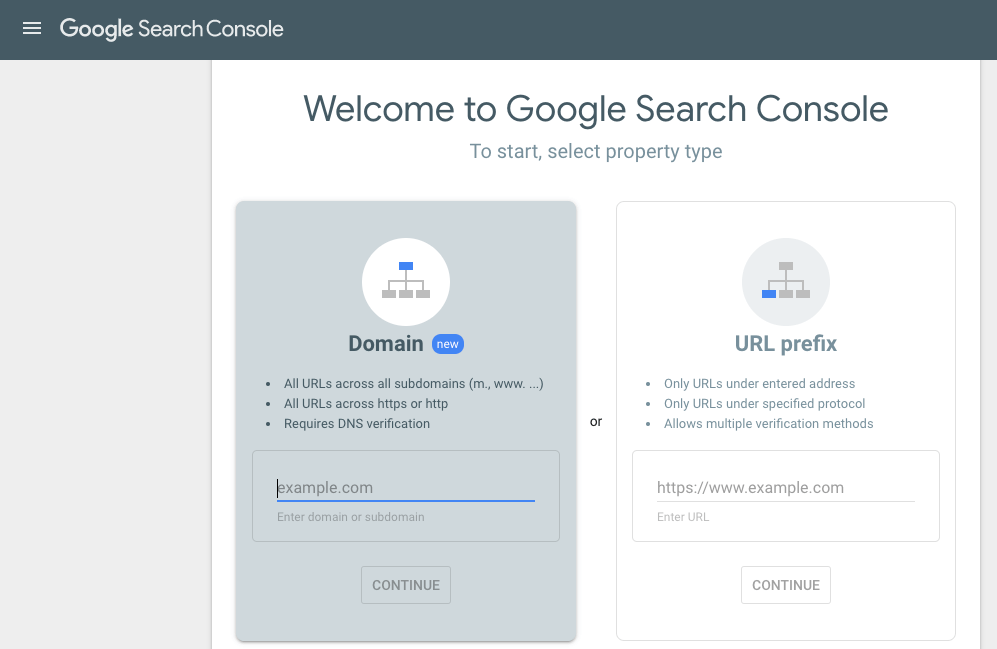The height and width of the screenshot is (649, 997).
Task: Click 'Allows multiple verification methods' bullet
Action: coord(768,423)
